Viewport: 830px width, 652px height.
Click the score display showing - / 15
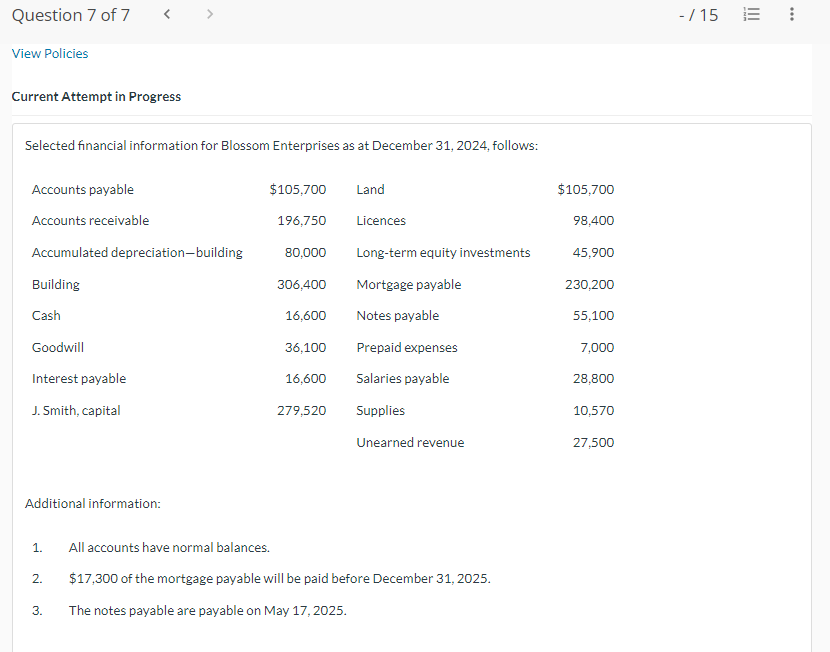[698, 15]
